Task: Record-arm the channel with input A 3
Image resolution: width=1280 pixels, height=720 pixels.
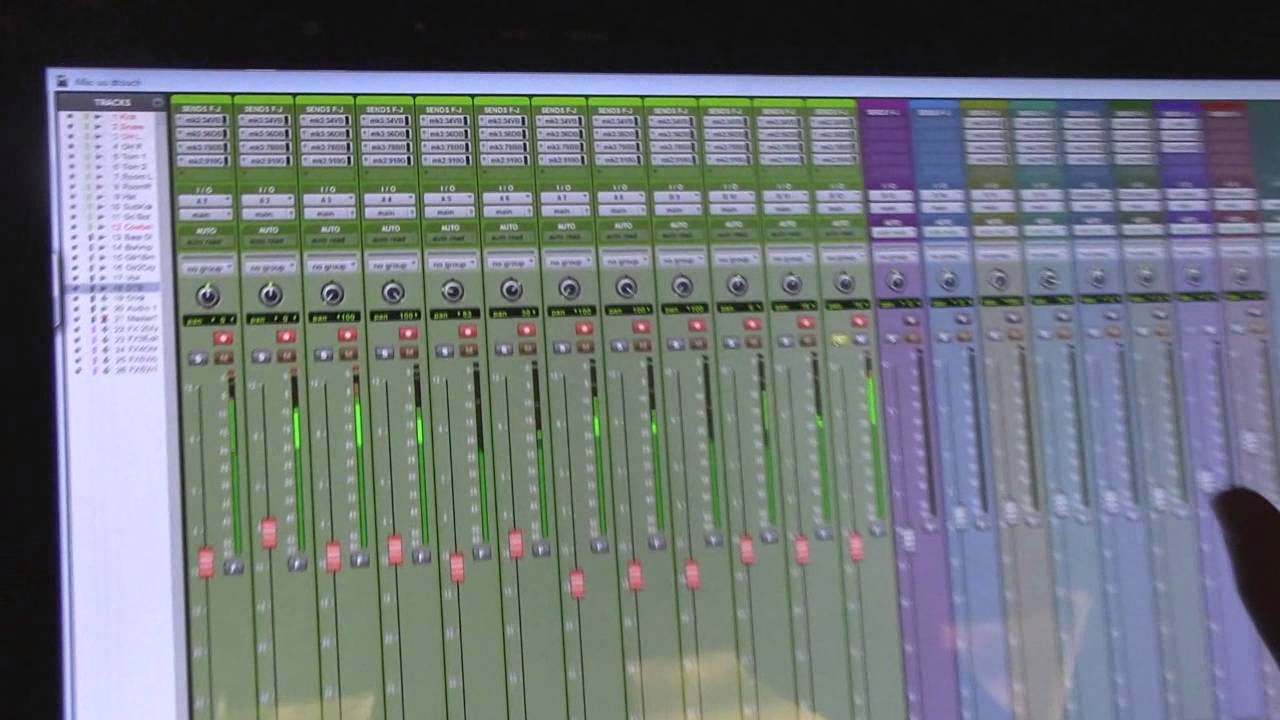Action: point(347,334)
